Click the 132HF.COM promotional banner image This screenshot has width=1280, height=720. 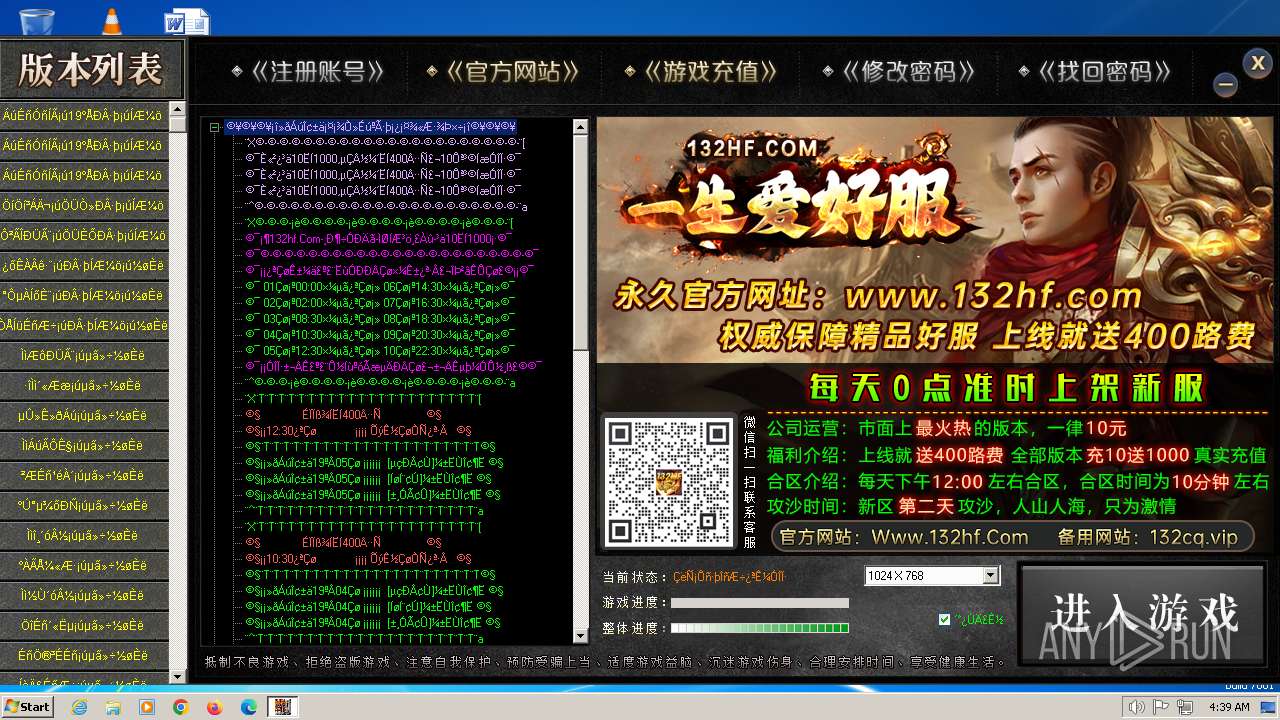pyautogui.click(x=935, y=240)
